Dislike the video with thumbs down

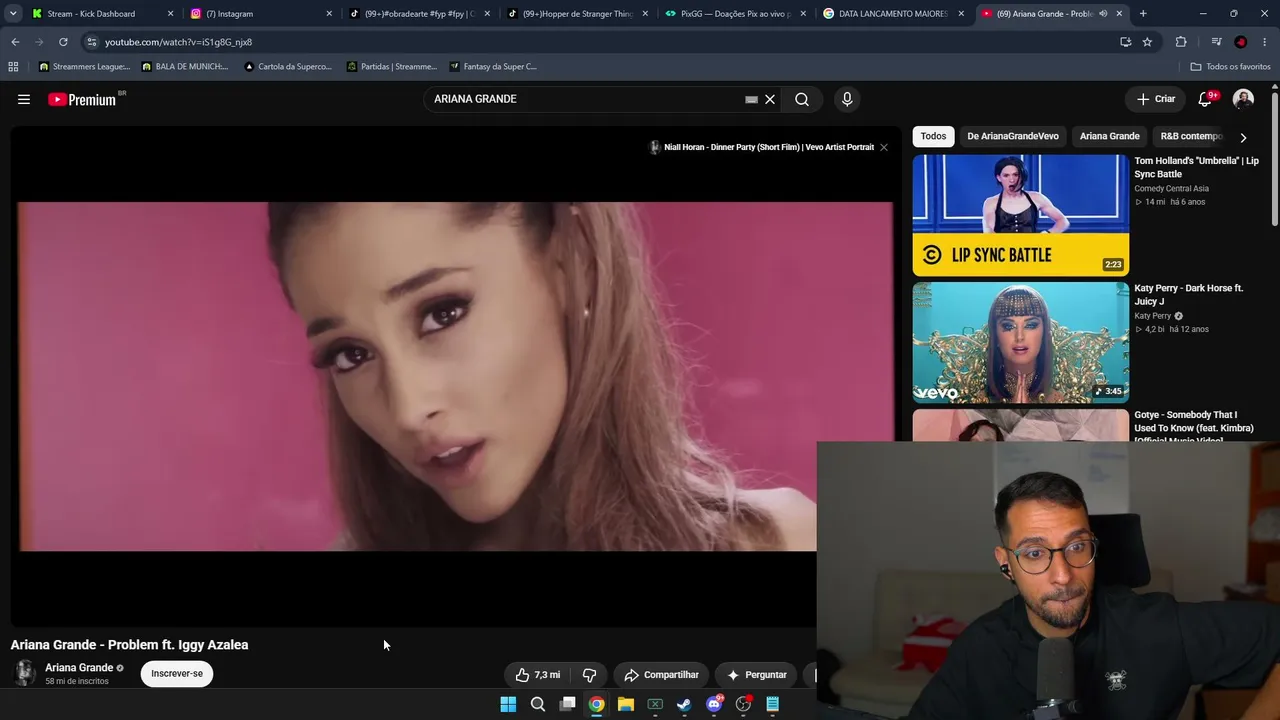[589, 675]
